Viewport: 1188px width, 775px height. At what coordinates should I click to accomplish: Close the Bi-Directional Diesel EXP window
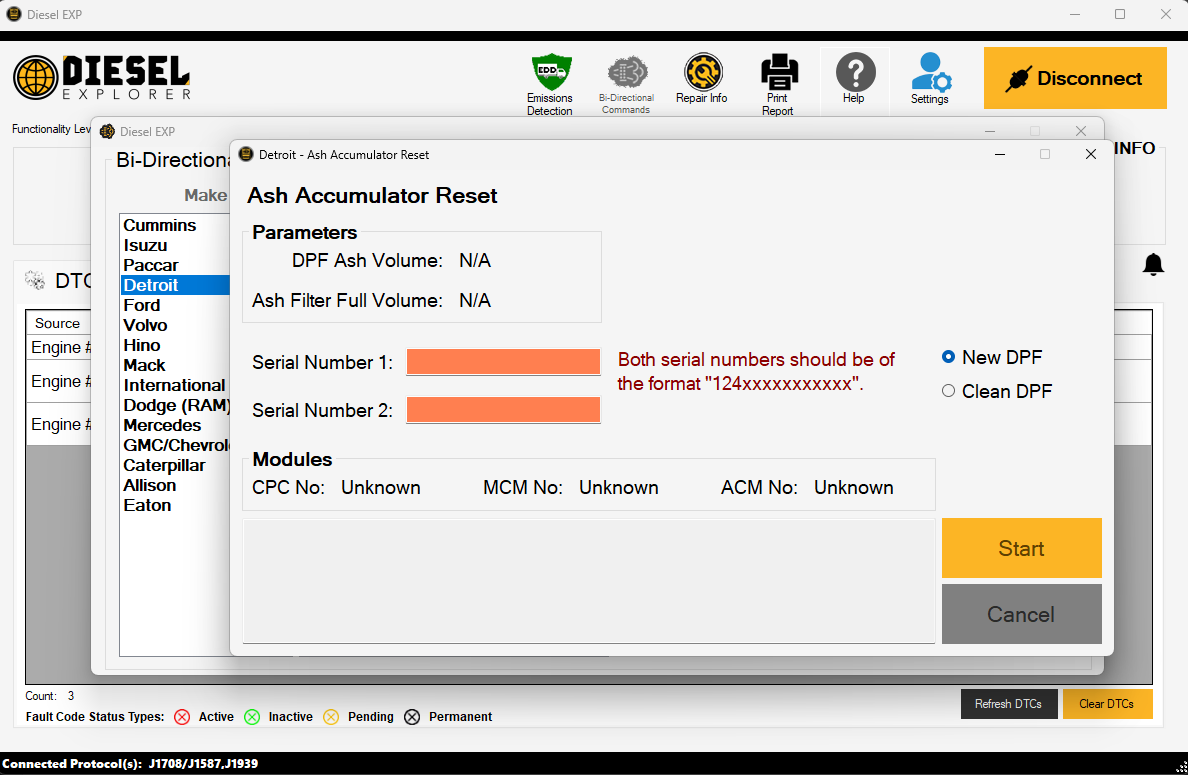(1081, 131)
